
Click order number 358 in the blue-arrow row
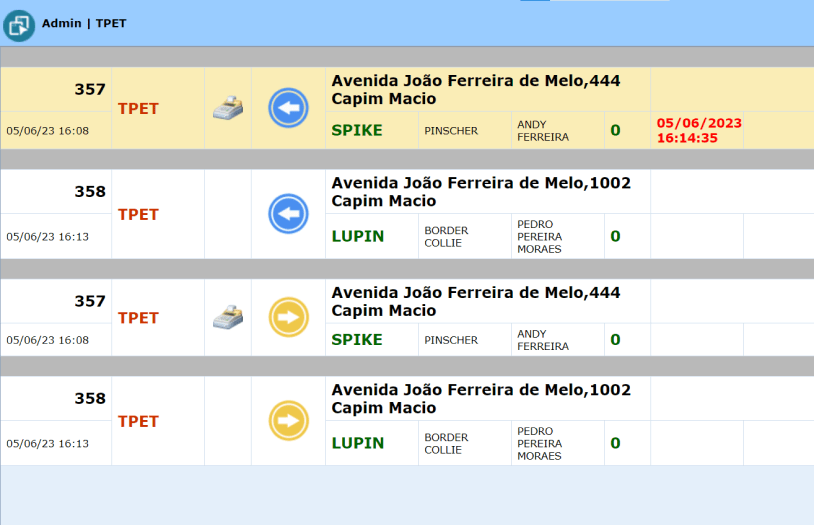(90, 191)
